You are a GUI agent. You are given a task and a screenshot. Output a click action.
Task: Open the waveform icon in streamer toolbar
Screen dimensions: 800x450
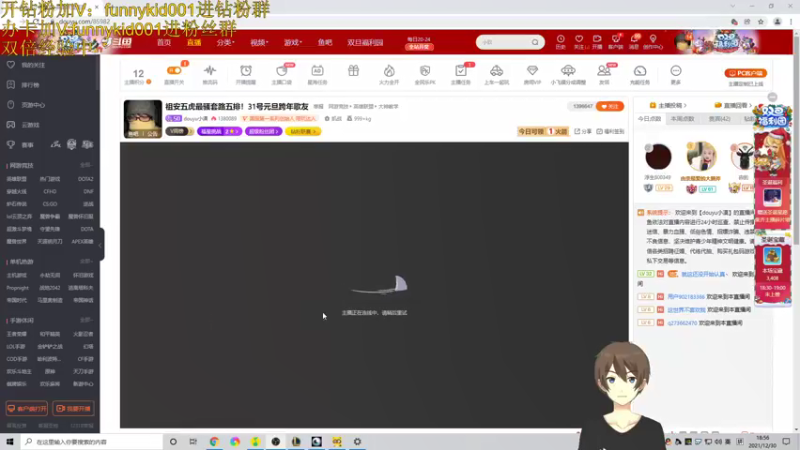pos(210,70)
